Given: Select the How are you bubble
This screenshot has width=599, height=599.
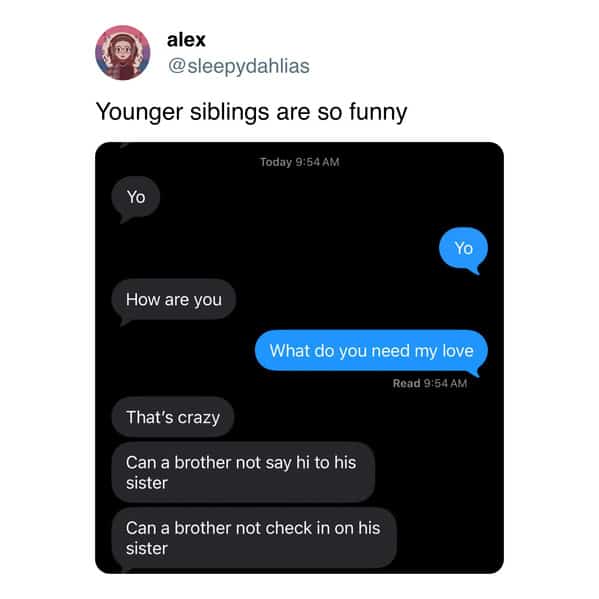Looking at the screenshot, I should coord(174,300).
